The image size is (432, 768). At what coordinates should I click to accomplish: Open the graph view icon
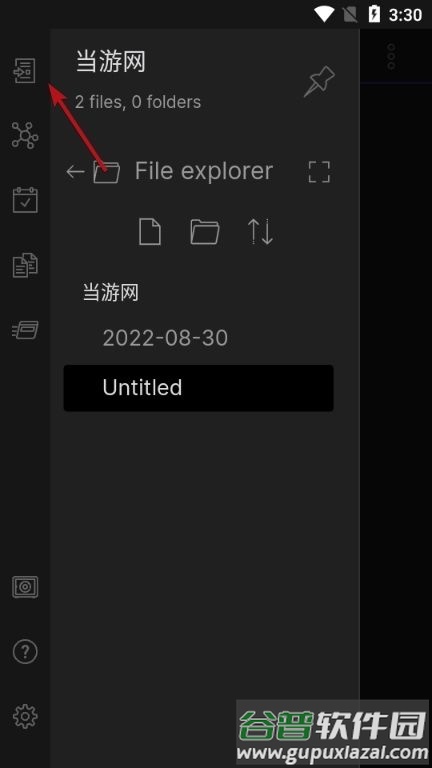tap(24, 135)
